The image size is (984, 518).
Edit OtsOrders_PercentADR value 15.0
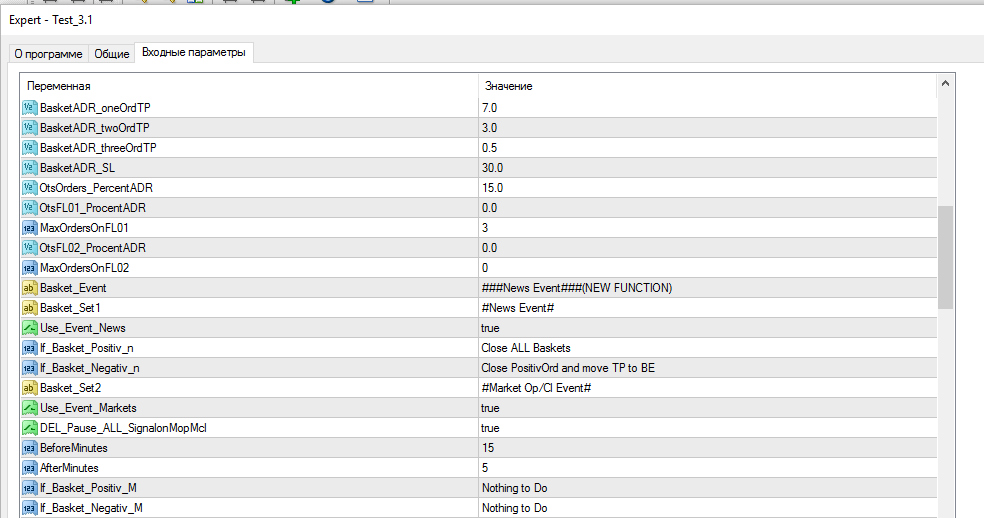pyautogui.click(x=707, y=188)
